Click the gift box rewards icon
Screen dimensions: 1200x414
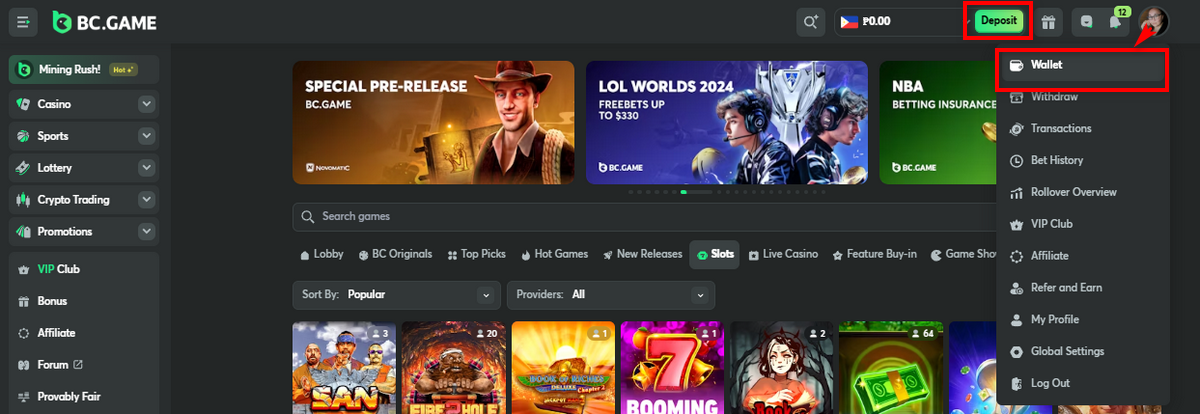click(1048, 21)
